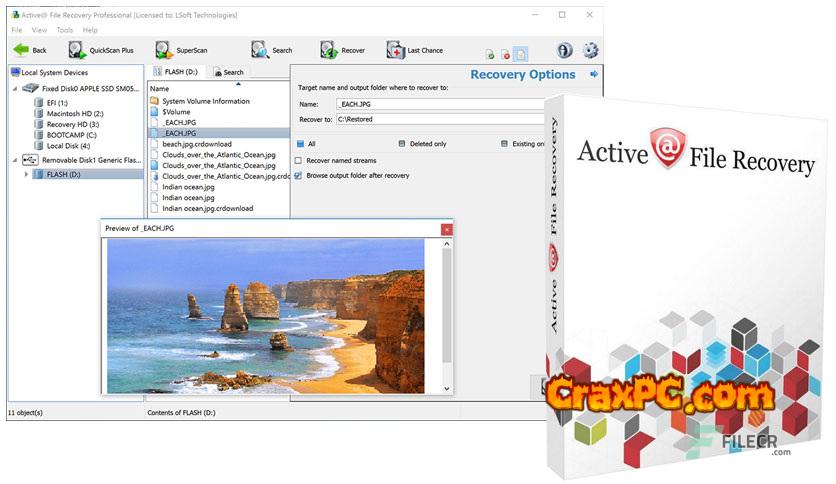This screenshot has height=484, width=836.
Task: Select the EFI (1:) partition
Action: coord(57,103)
